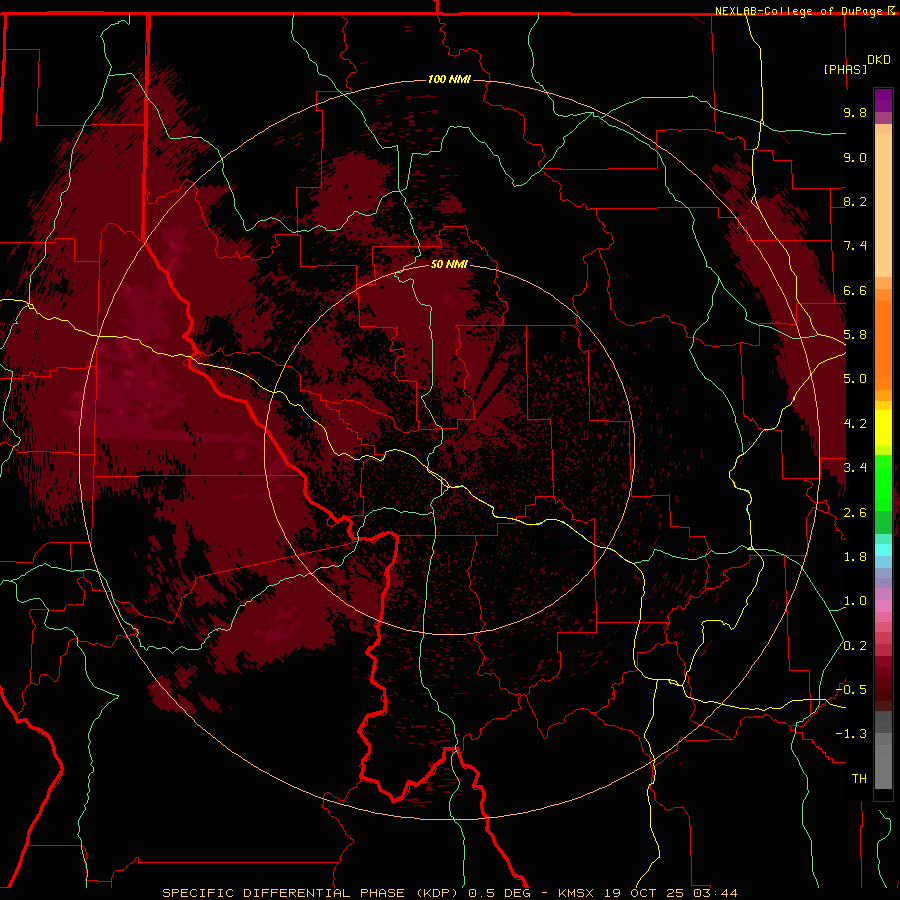Click the gray TH segment of color scale
Image resolution: width=900 pixels, height=900 pixels.
[883, 766]
